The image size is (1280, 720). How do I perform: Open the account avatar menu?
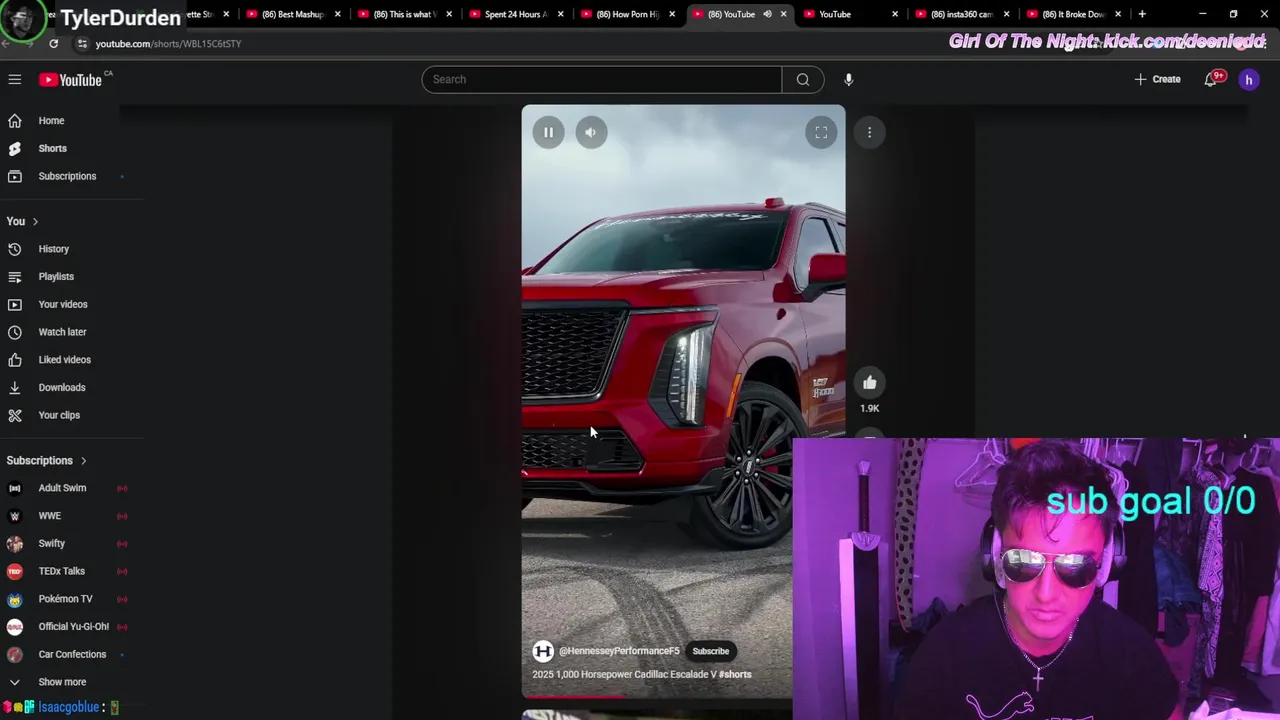(1249, 79)
